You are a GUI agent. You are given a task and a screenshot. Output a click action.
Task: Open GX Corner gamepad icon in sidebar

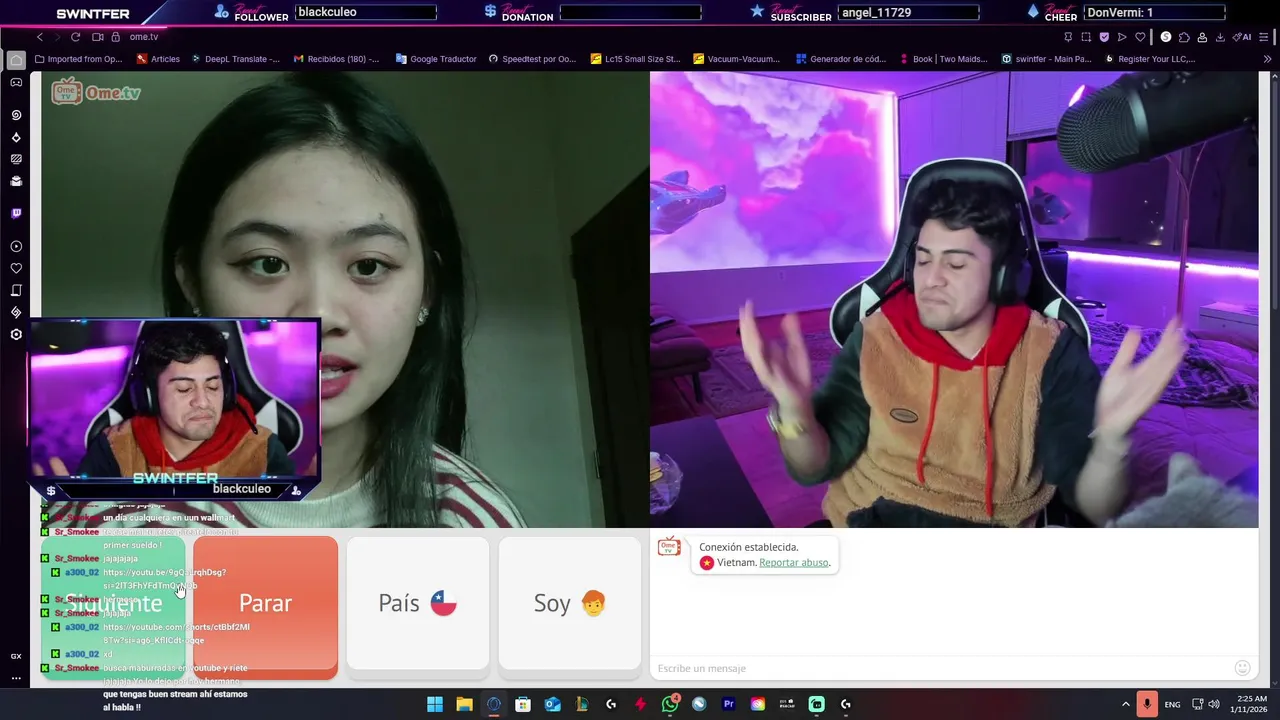pos(16,82)
